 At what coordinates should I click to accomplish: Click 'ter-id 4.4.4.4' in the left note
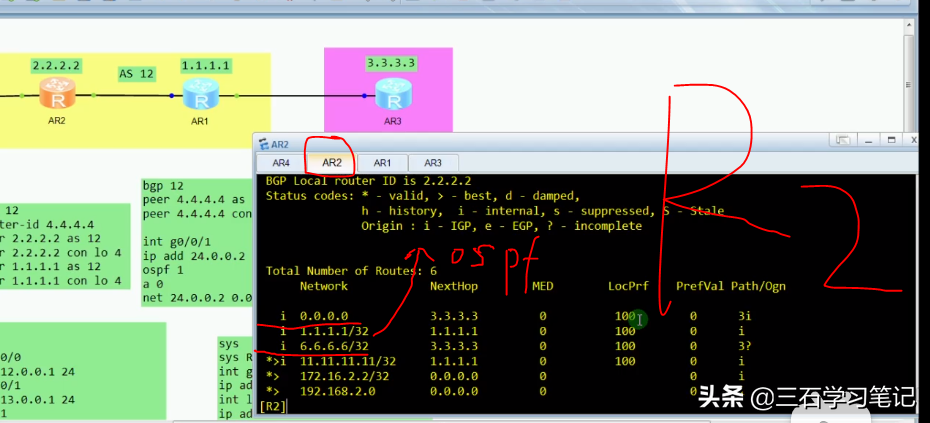47,225
